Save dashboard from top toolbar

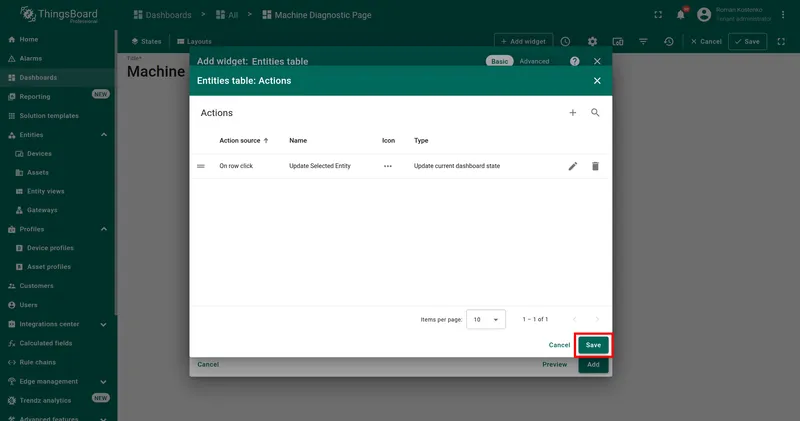click(747, 41)
